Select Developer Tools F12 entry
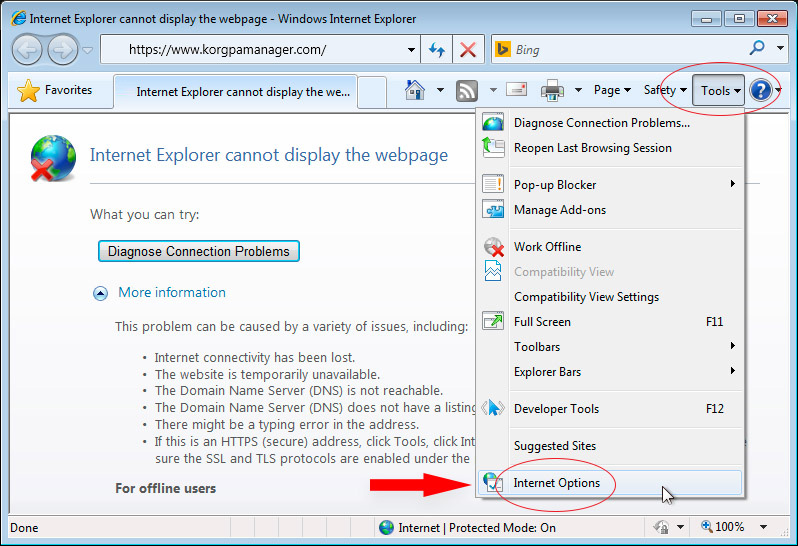The height and width of the screenshot is (546, 798). tap(611, 409)
